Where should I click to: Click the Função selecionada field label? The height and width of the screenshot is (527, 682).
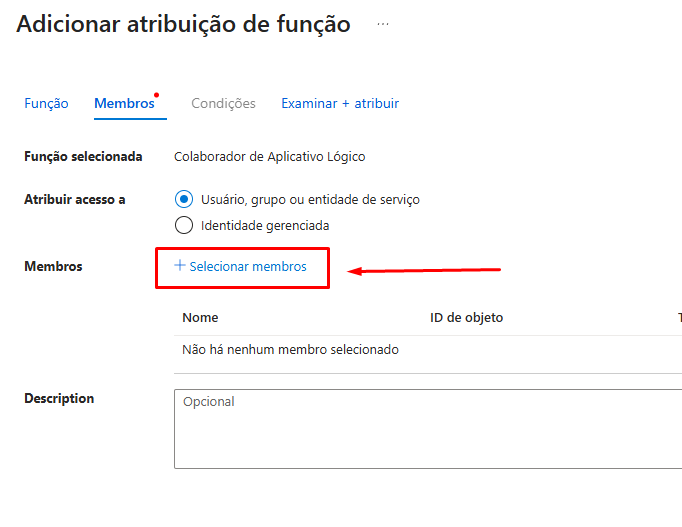tap(83, 157)
